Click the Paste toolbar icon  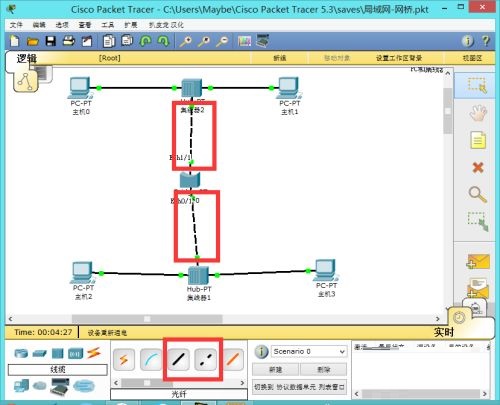tap(127, 41)
